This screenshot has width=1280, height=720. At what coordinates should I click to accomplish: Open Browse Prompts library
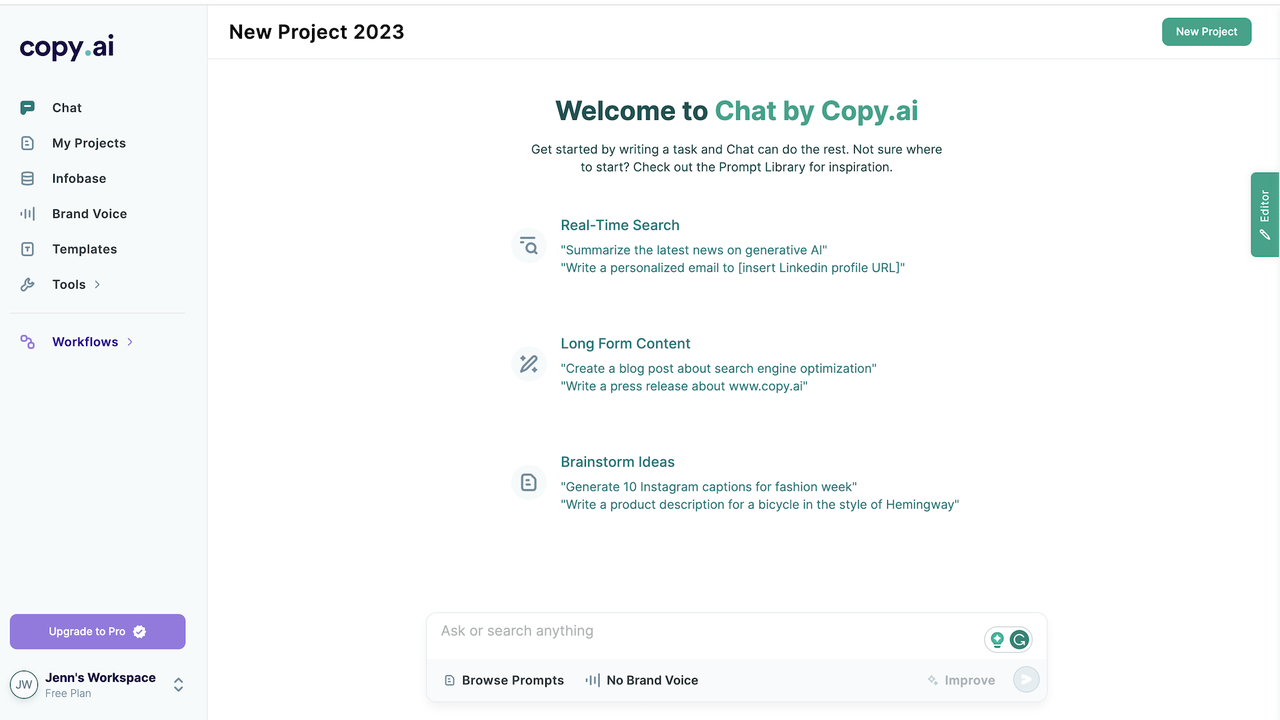click(x=504, y=680)
